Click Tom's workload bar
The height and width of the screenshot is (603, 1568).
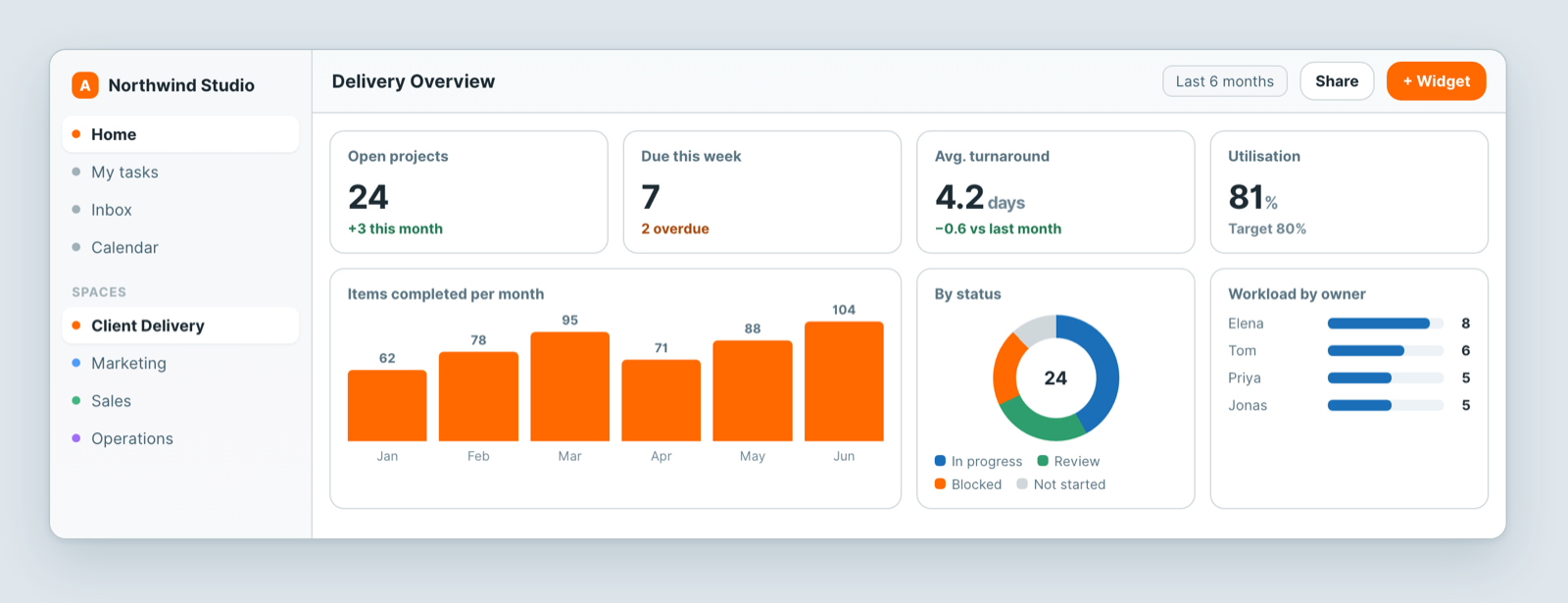coord(1386,351)
